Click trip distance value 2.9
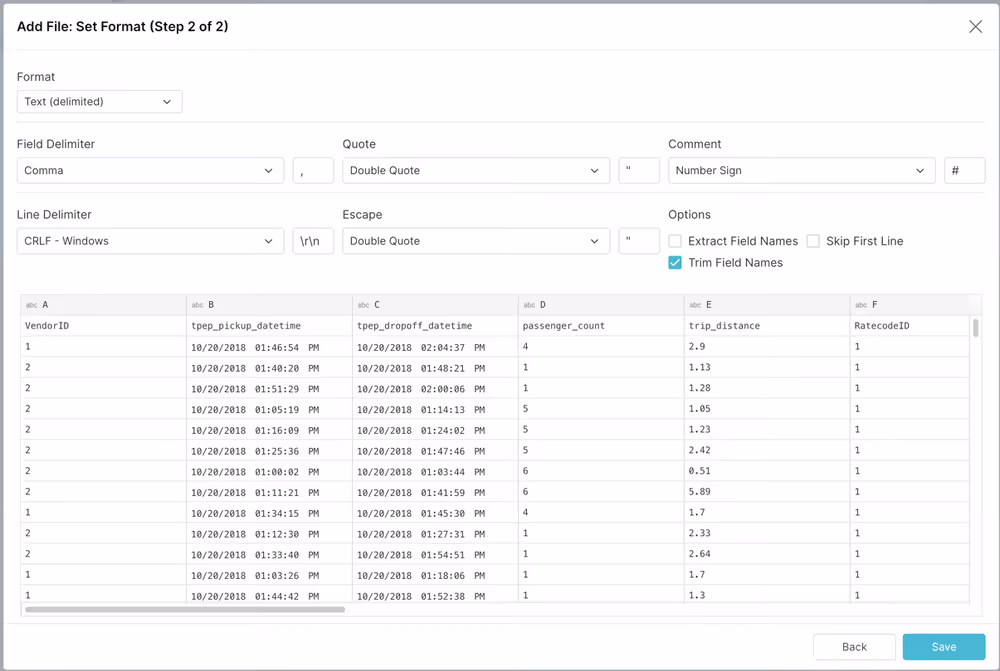 (696, 346)
